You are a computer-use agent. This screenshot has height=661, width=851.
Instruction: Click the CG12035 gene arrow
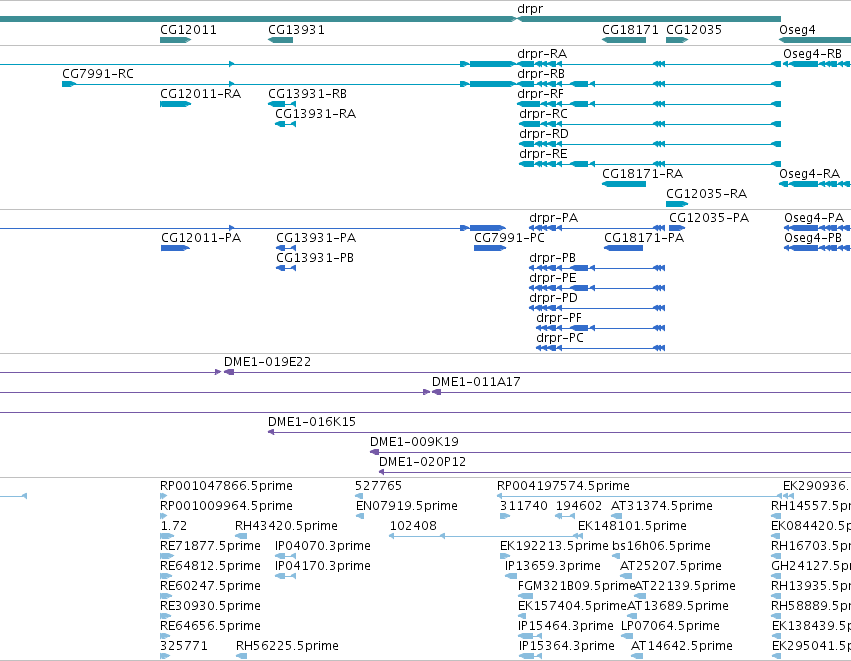pos(677,40)
